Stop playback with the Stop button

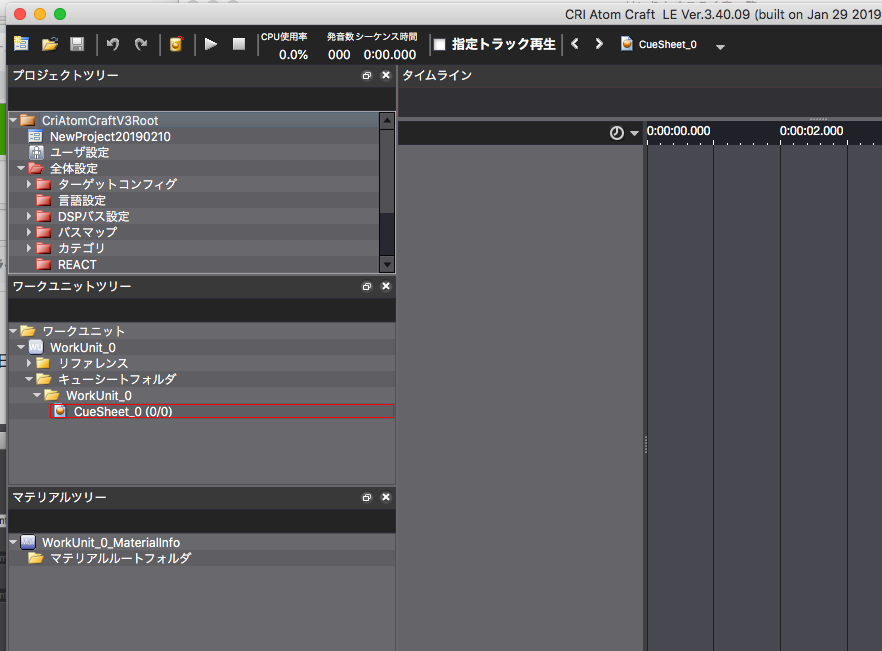click(239, 44)
